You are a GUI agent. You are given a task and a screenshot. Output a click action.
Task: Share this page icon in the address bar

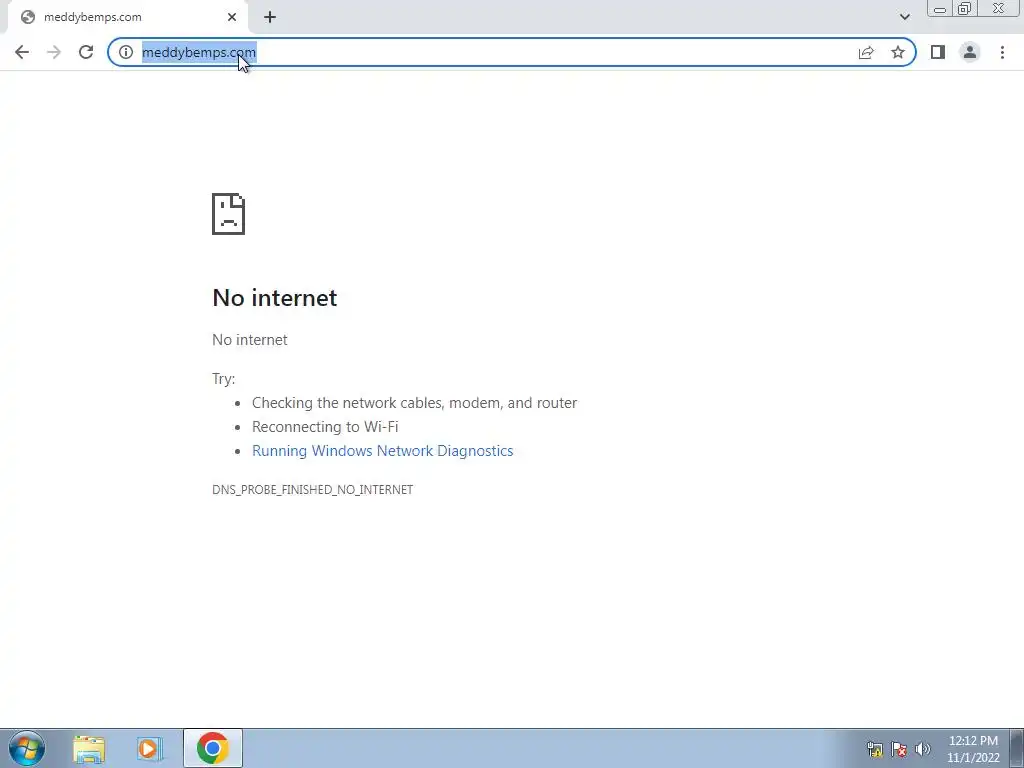(x=866, y=52)
